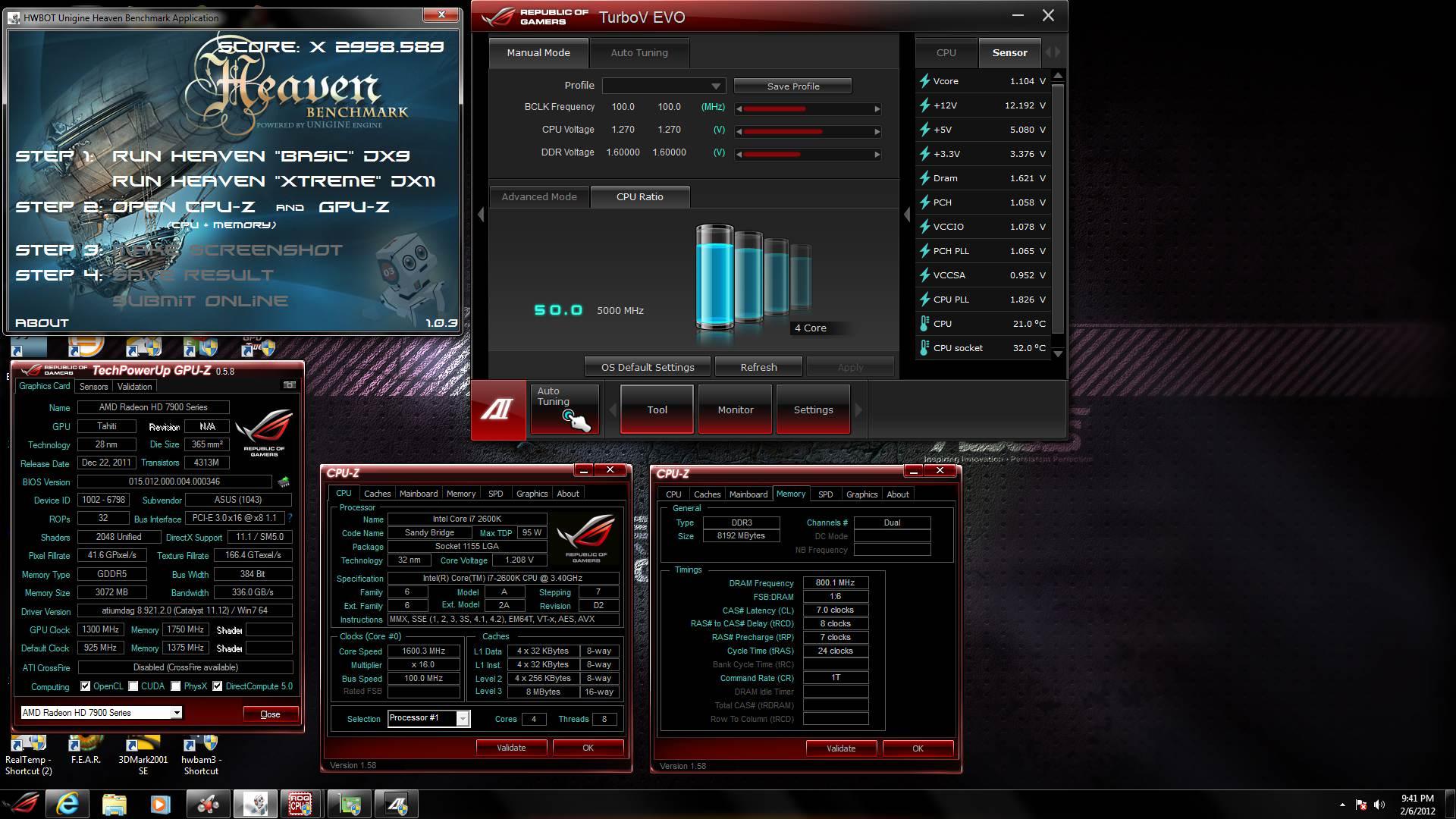Click Validate in processor CPU-Z window
1456x819 pixels.
pos(511,747)
